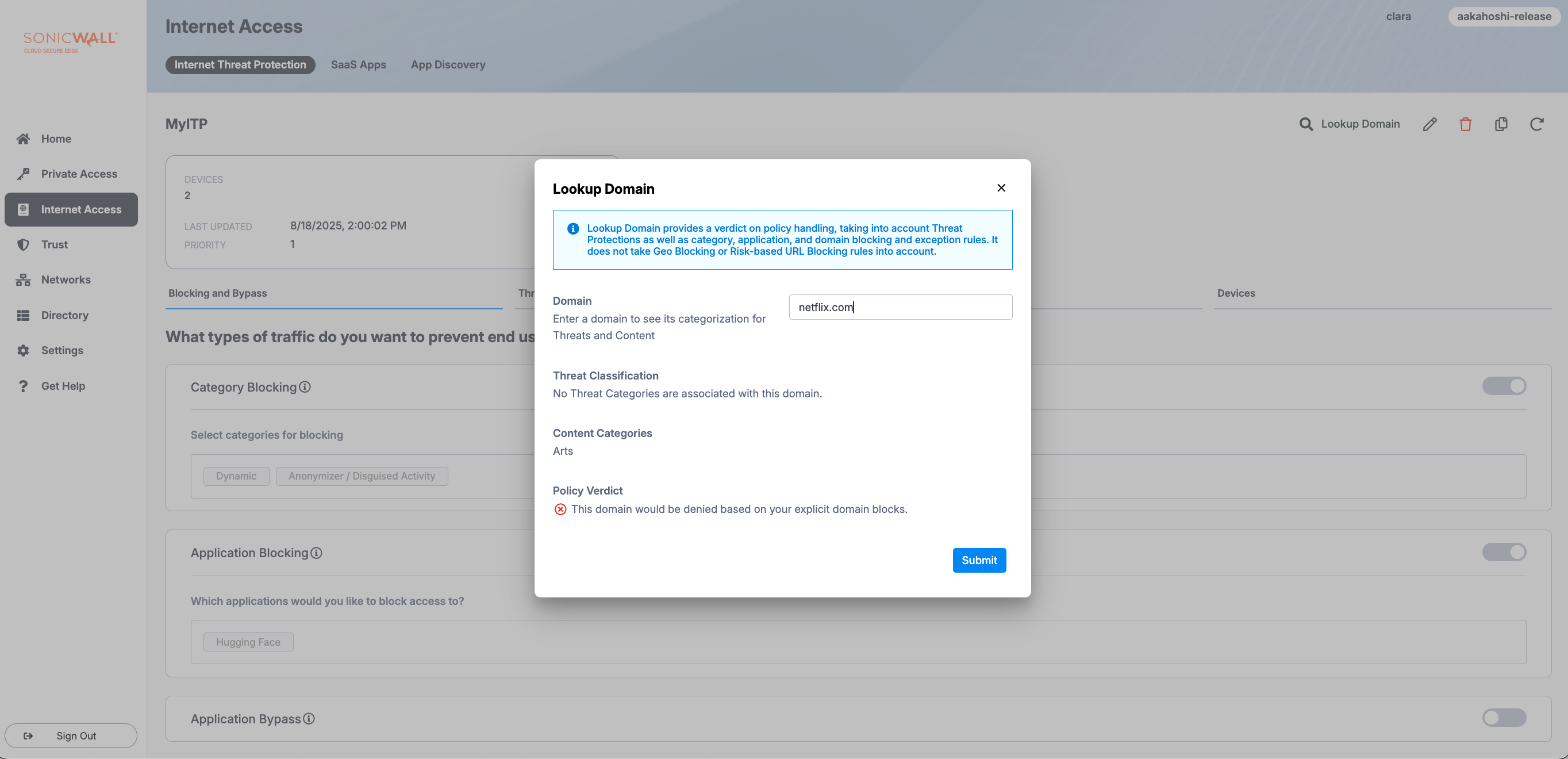This screenshot has height=759, width=1568.
Task: Click the Category Blocking info icon
Action: click(305, 387)
